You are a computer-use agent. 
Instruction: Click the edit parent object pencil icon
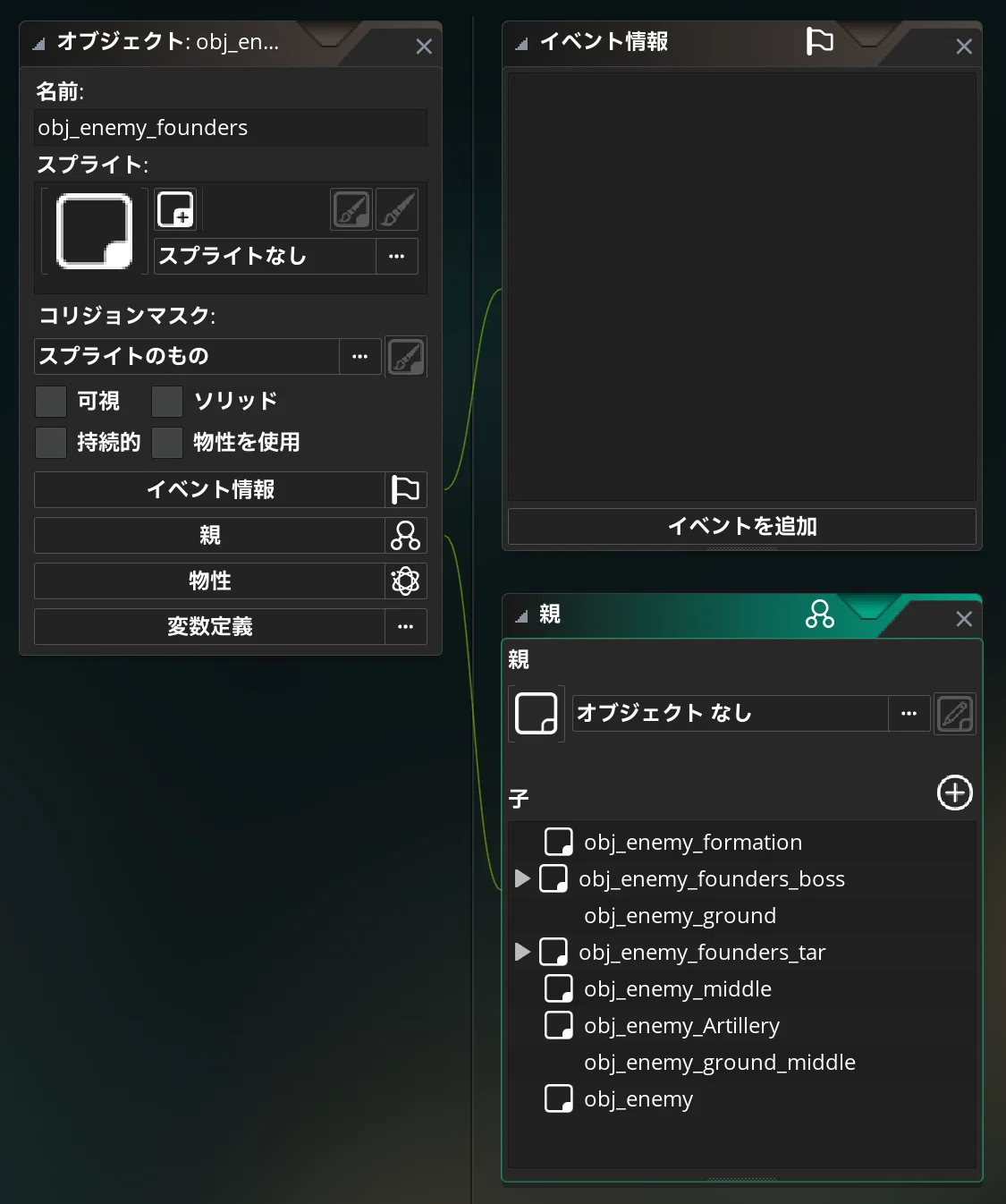click(x=955, y=714)
